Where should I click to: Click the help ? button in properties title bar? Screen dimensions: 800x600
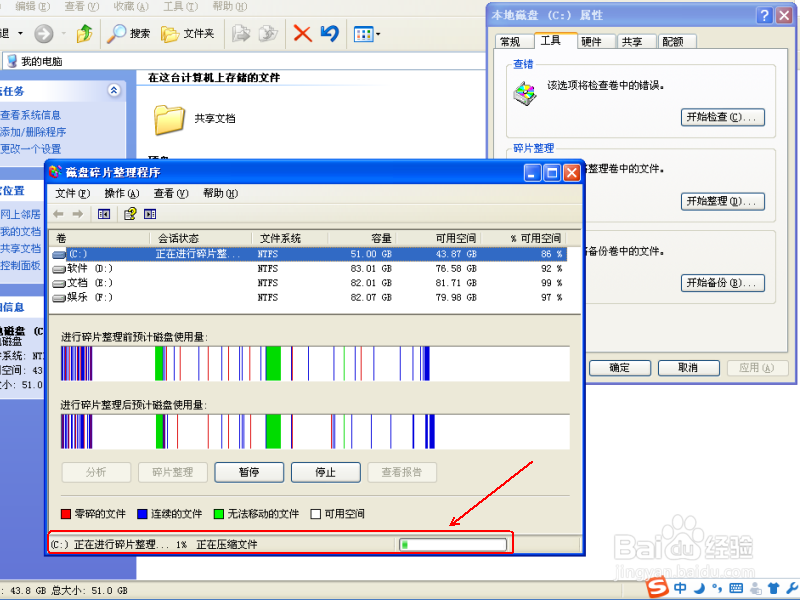click(764, 15)
